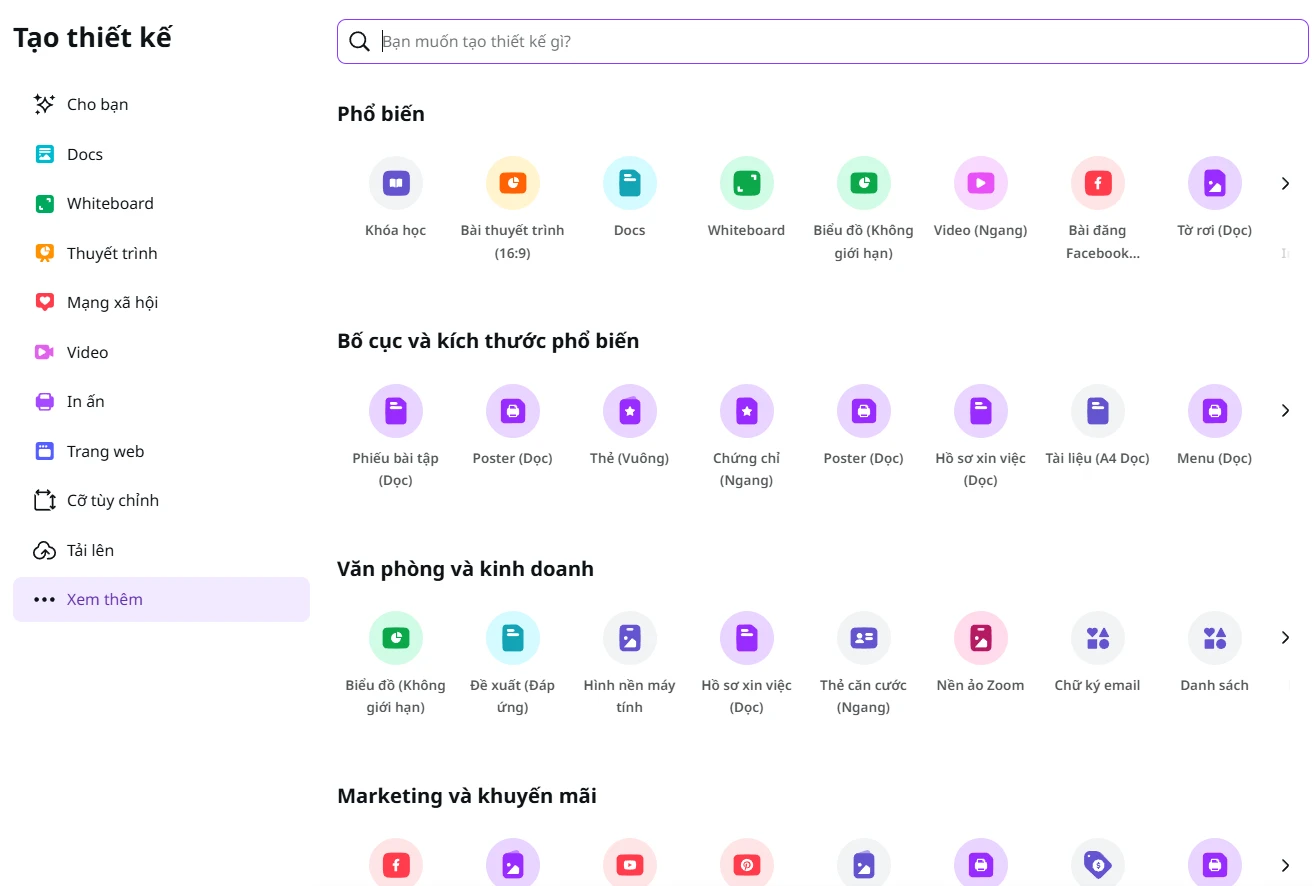Click the 'Bố cục và kích thước phổ biến' heading
This screenshot has width=1314, height=886.
488,341
